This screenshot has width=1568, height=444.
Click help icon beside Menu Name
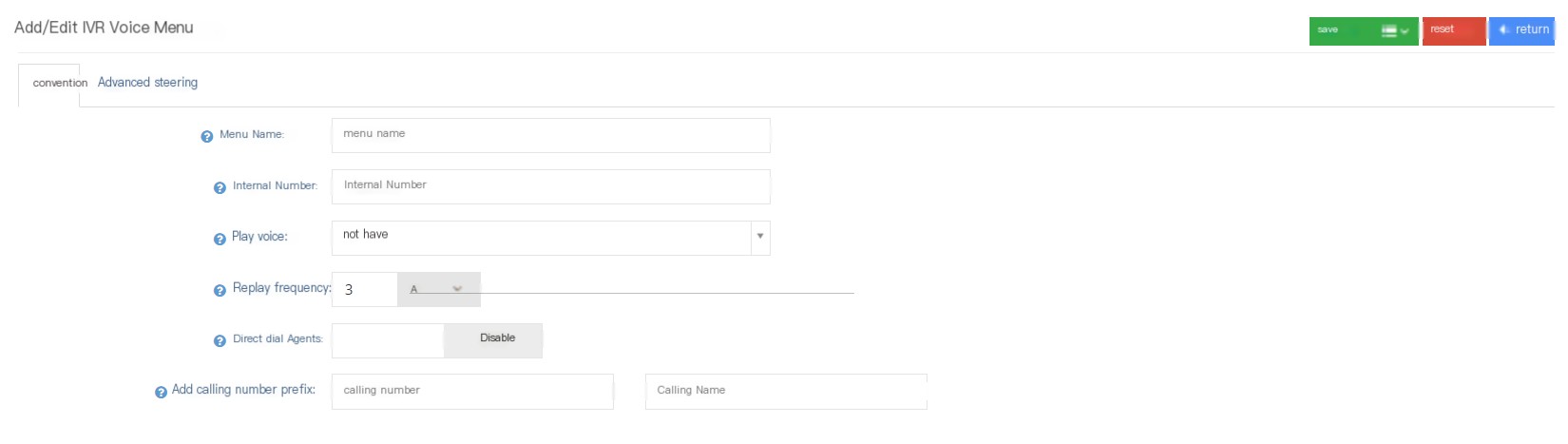207,136
